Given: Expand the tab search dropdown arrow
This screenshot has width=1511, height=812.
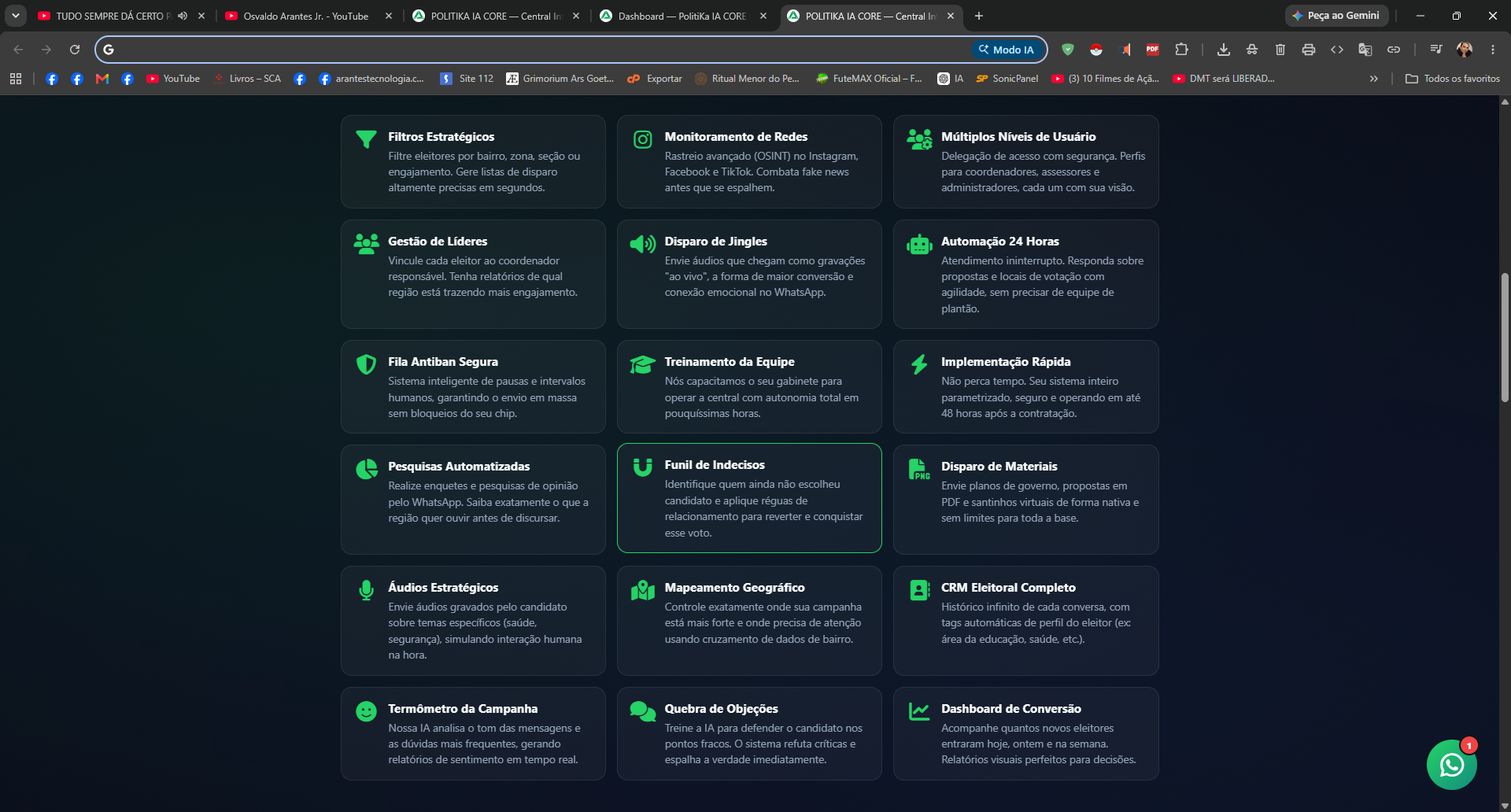Looking at the screenshot, I should (16, 16).
